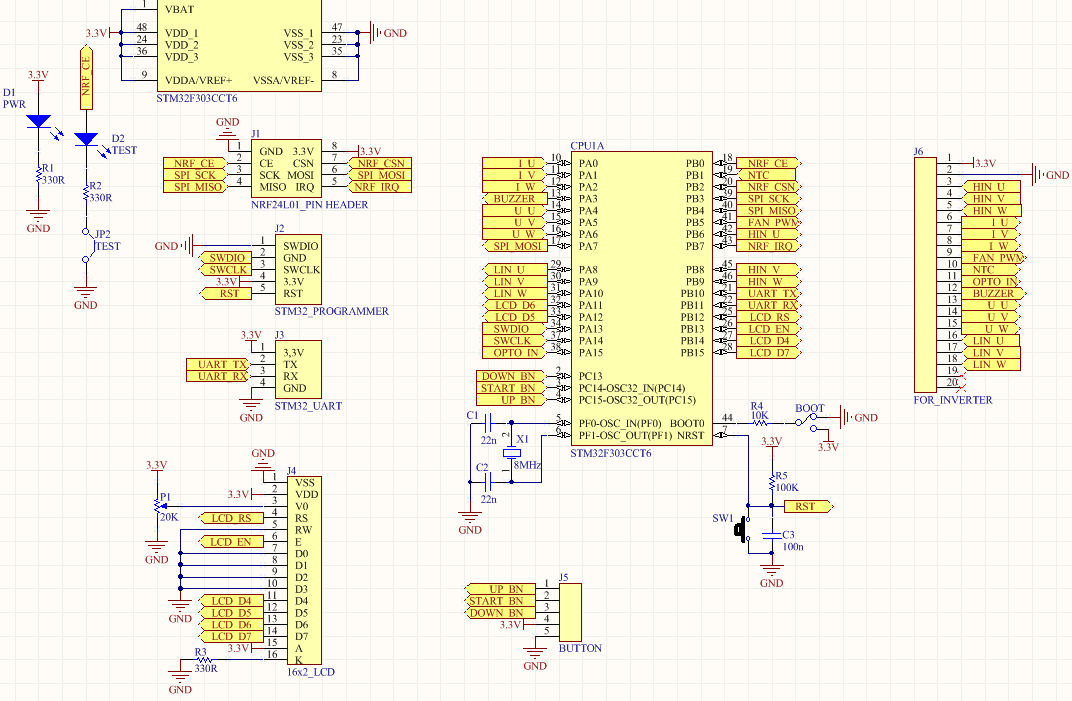Click the STM32_PROGRAMMER label text

(x=332, y=311)
